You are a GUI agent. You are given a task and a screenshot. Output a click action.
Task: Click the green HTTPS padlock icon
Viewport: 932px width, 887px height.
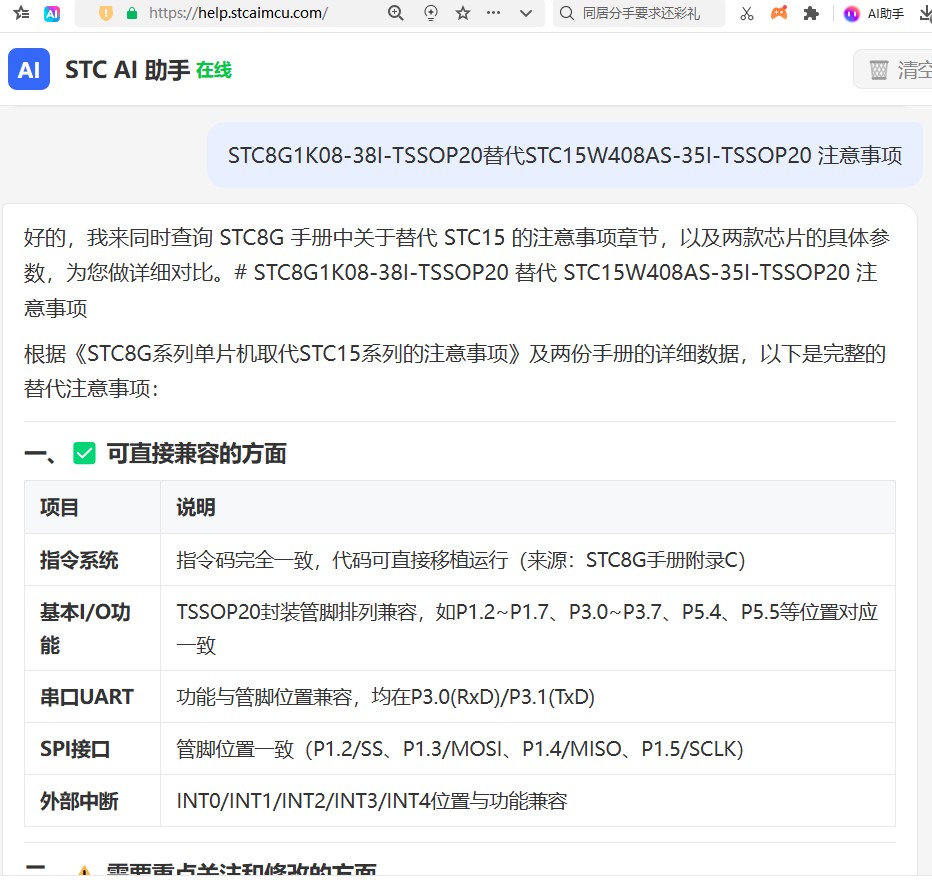tap(132, 13)
